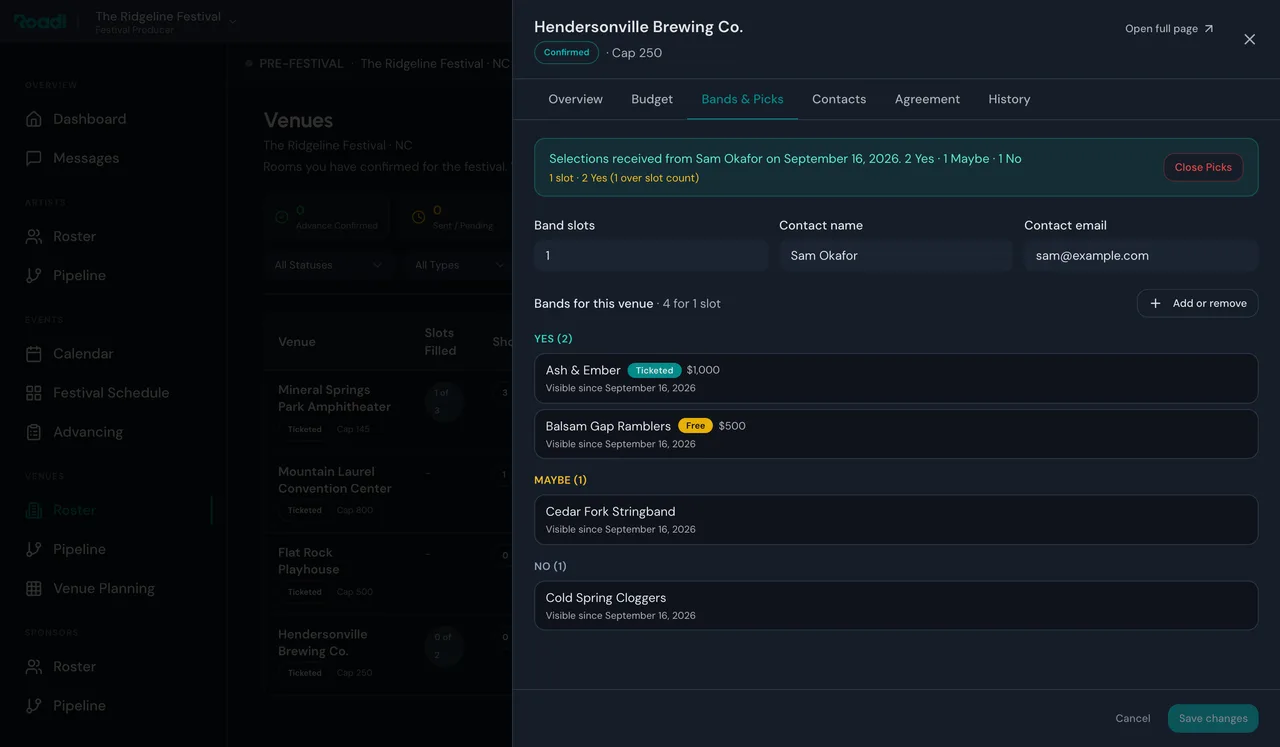This screenshot has height=747, width=1280.
Task: Open The Ridgeline Festival switcher chevron
Action: [x=233, y=22]
